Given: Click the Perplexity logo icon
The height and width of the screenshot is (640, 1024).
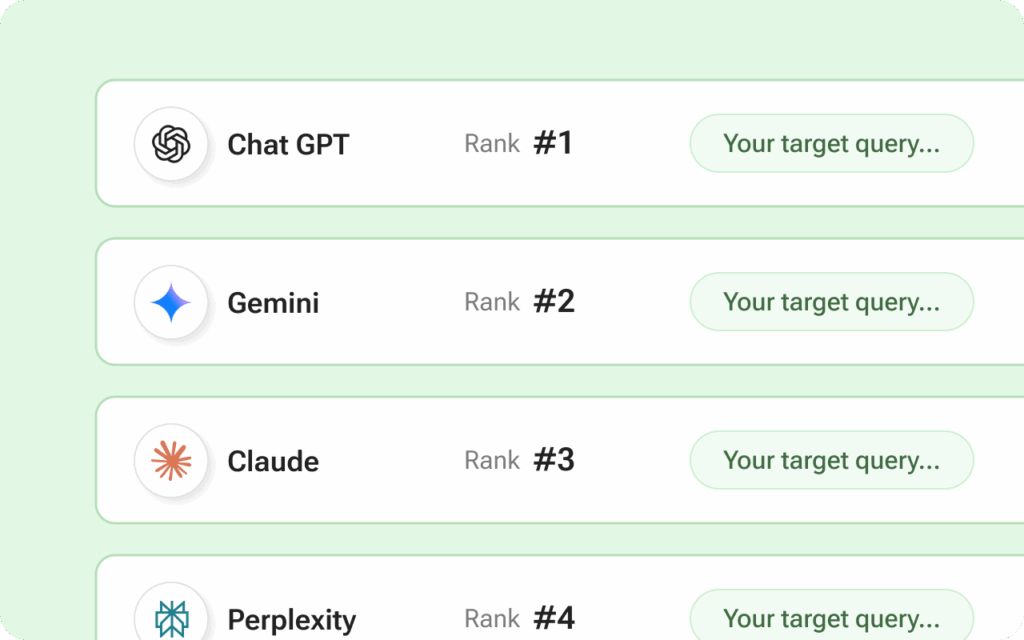Looking at the screenshot, I should pos(171,619).
